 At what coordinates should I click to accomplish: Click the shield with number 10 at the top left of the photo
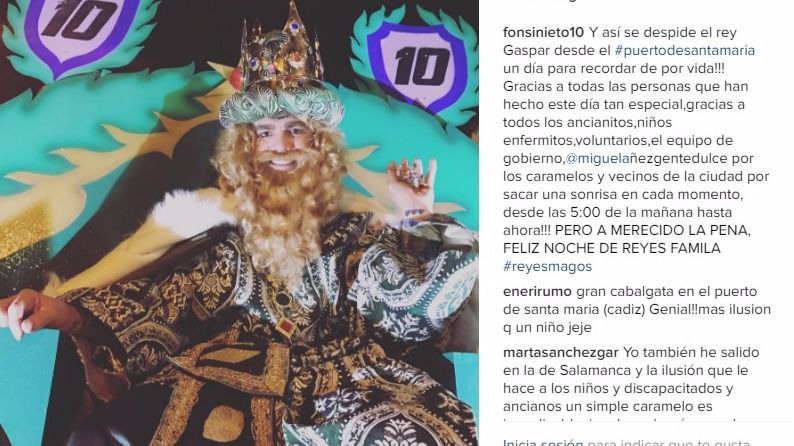(x=80, y=31)
